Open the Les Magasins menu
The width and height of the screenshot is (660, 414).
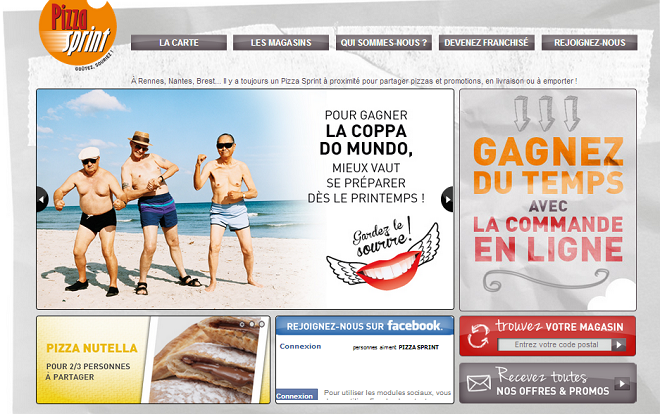[x=281, y=42]
